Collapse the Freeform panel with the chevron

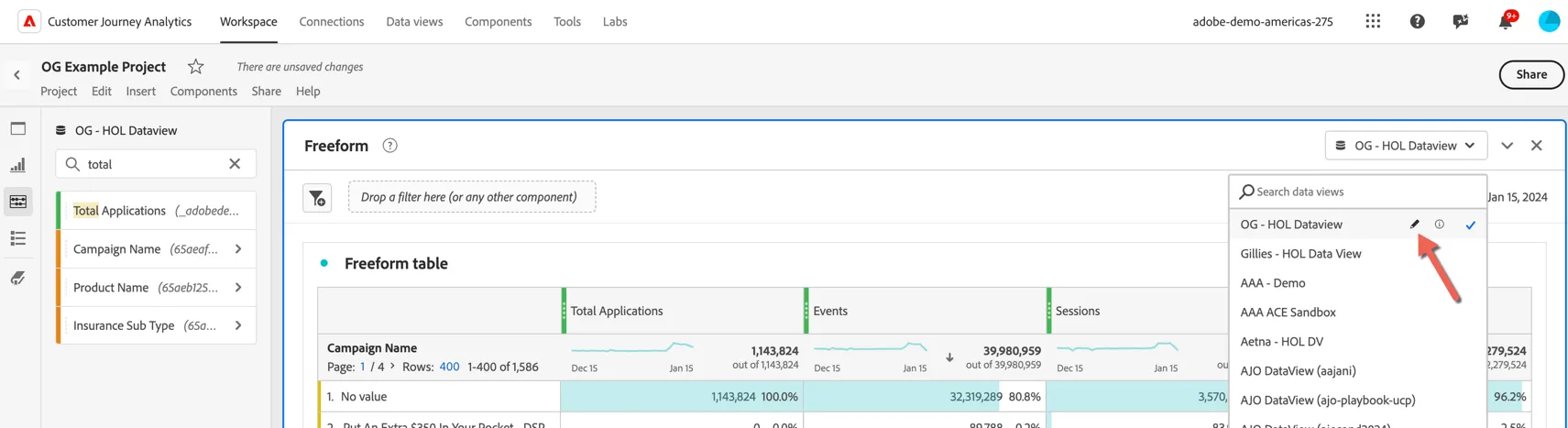[x=1508, y=146]
